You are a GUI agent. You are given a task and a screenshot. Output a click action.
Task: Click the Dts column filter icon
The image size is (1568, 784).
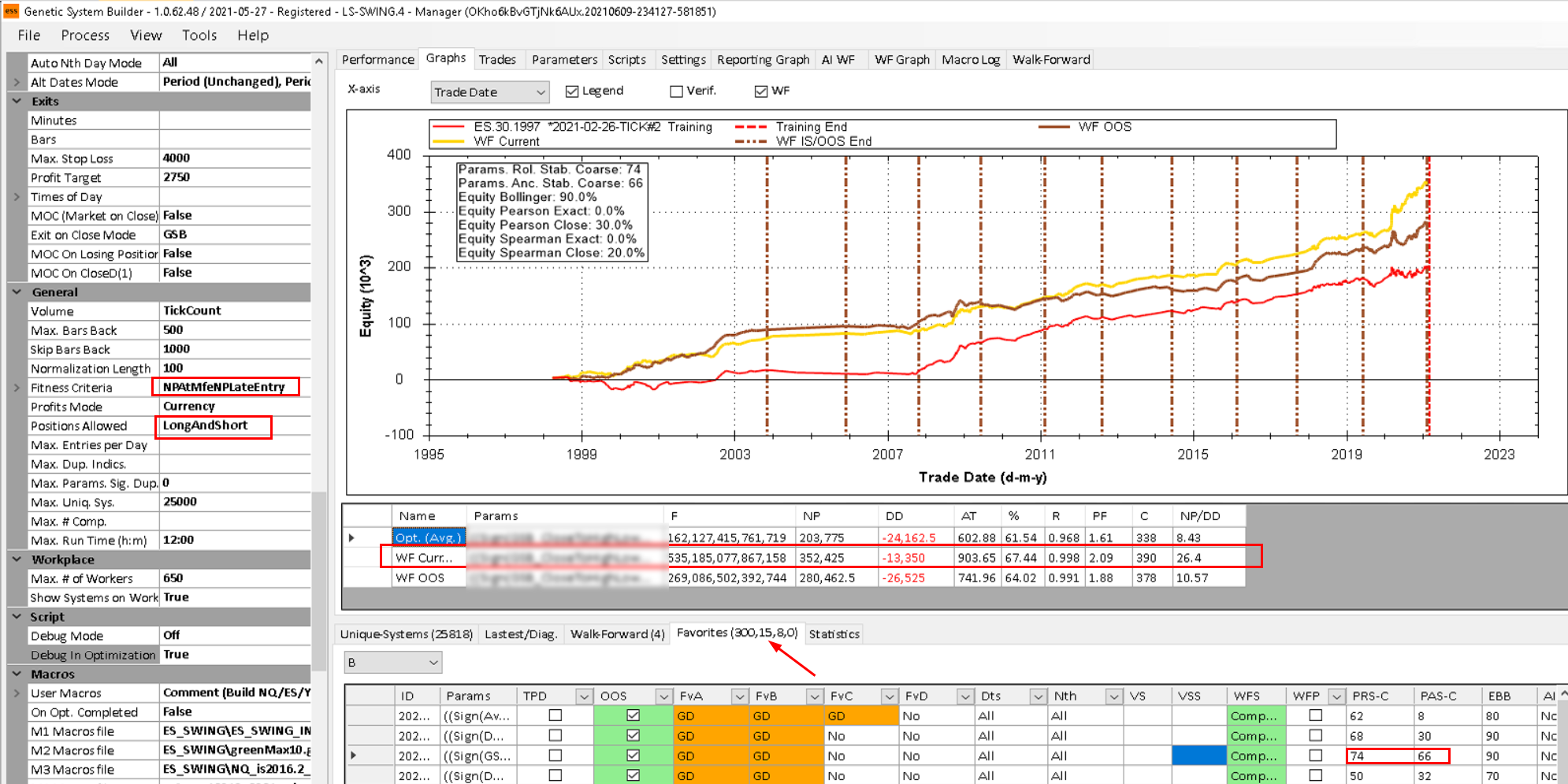click(1038, 697)
